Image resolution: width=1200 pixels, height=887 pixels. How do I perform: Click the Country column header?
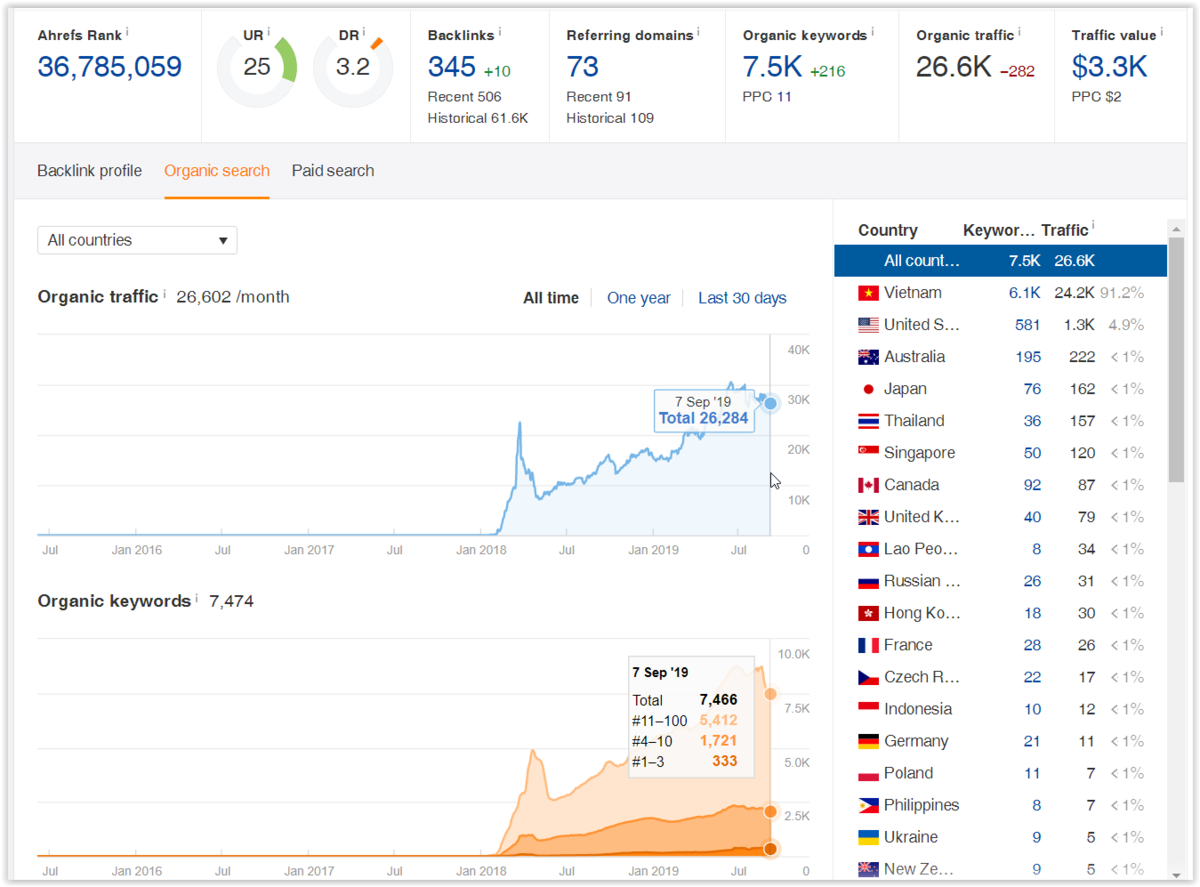tap(888, 230)
